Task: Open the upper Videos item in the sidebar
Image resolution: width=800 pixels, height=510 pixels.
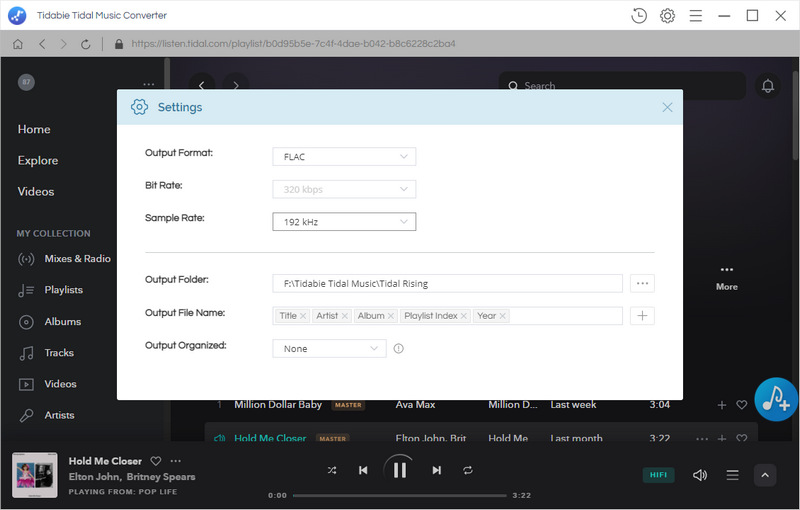Action: [36, 192]
